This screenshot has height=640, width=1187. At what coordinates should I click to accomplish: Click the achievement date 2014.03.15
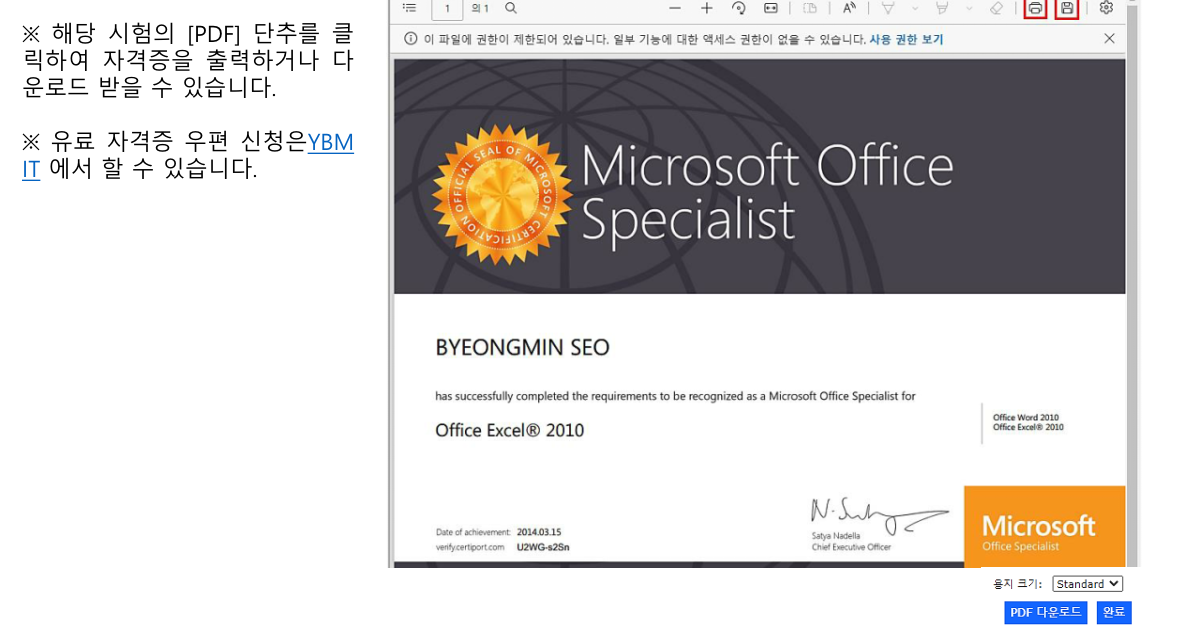(x=539, y=532)
